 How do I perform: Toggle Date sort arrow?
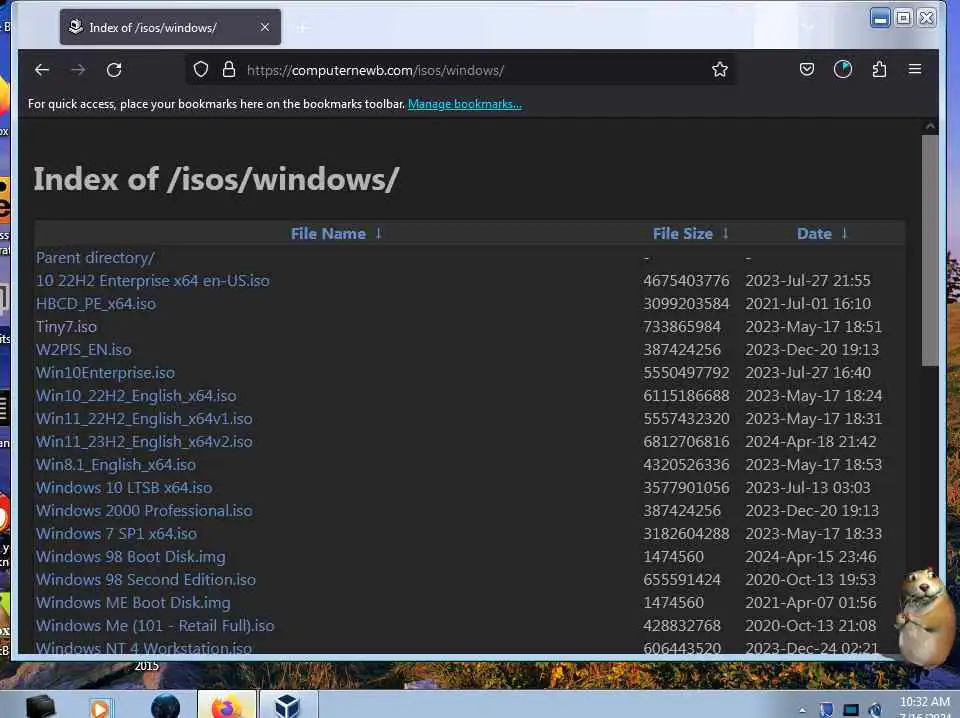844,233
